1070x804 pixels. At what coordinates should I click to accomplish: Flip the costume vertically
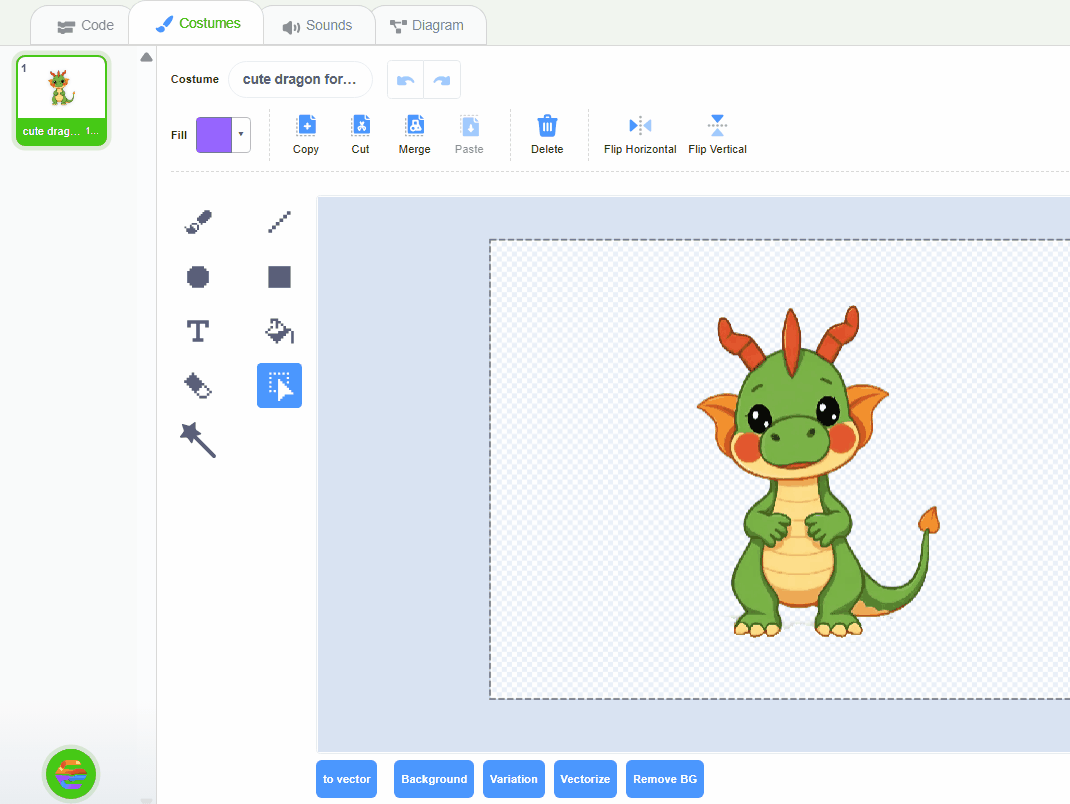pyautogui.click(x=717, y=135)
